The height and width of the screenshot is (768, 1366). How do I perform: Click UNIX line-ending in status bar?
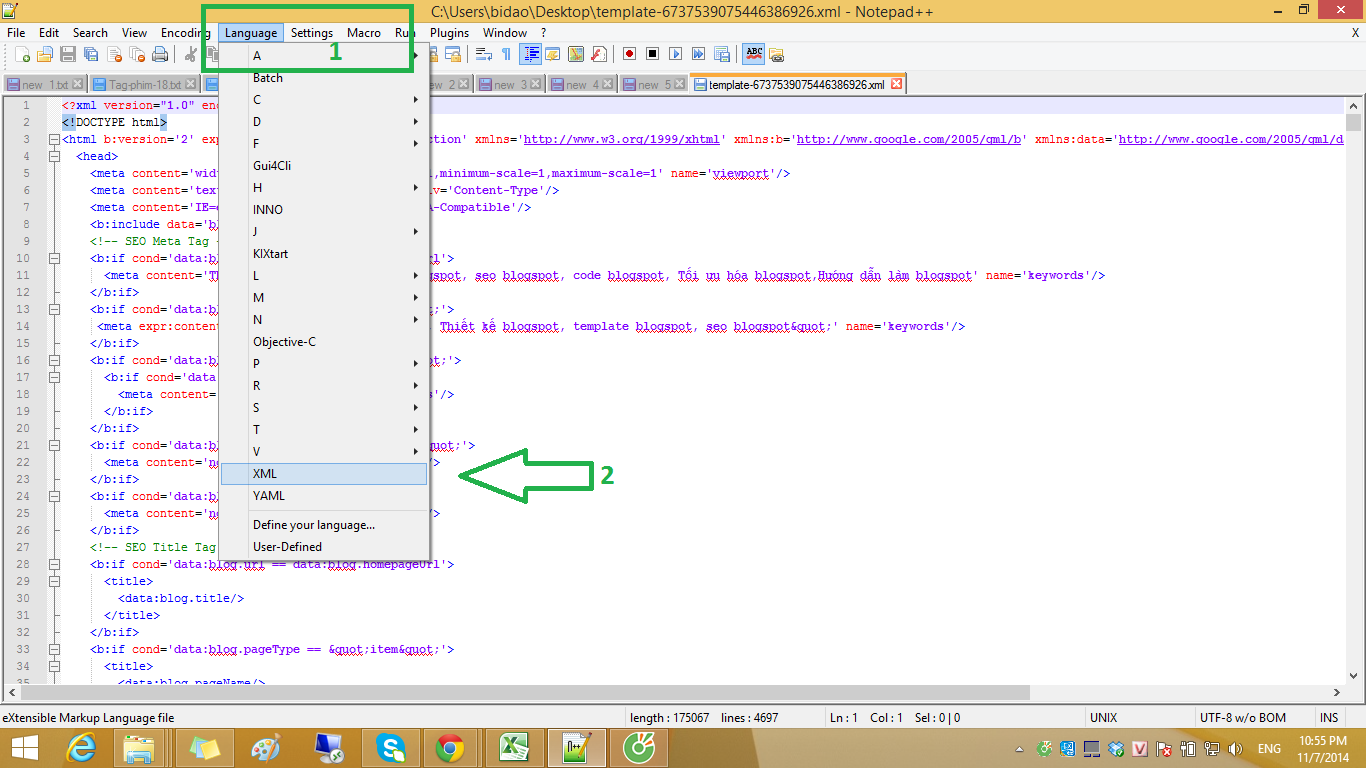pos(1103,717)
